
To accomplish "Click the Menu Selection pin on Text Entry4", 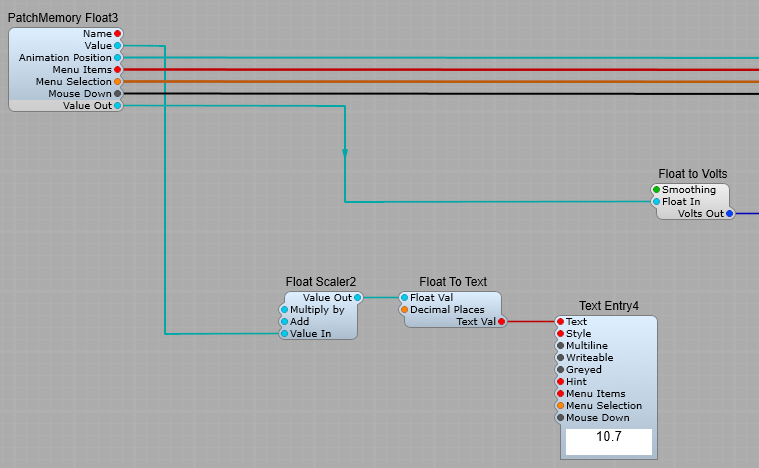I will [x=561, y=406].
